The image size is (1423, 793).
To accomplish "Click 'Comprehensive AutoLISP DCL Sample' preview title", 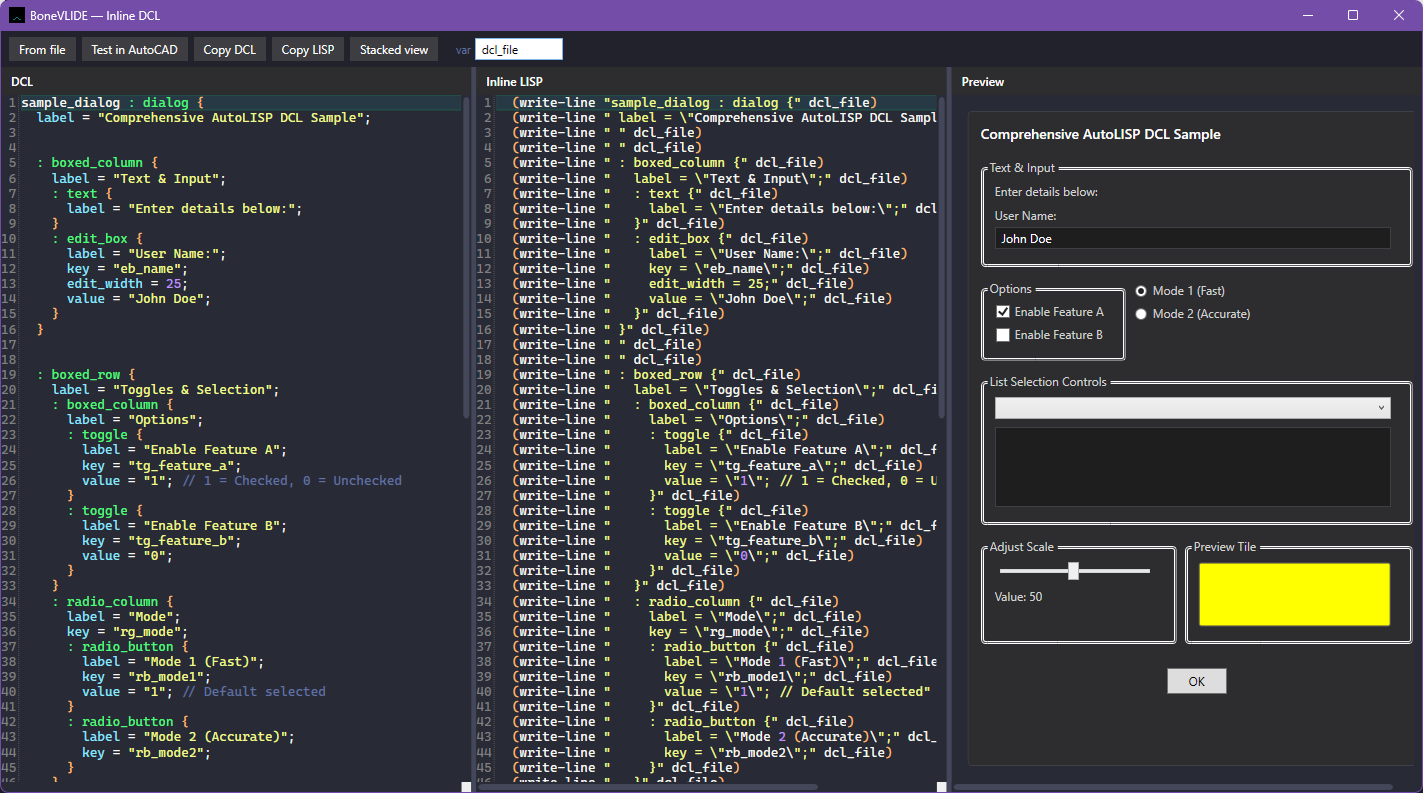I will pos(1100,134).
